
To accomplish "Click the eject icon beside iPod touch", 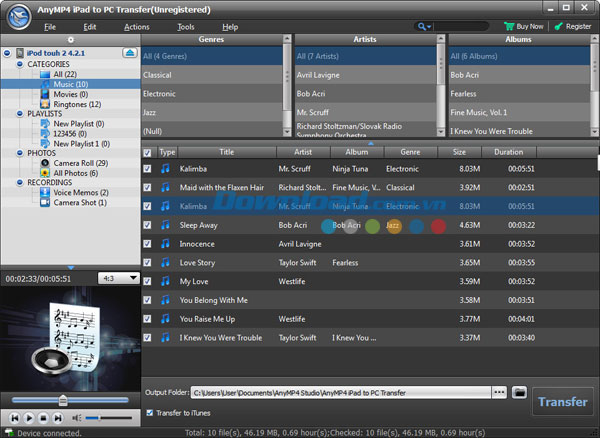I will pos(130,52).
